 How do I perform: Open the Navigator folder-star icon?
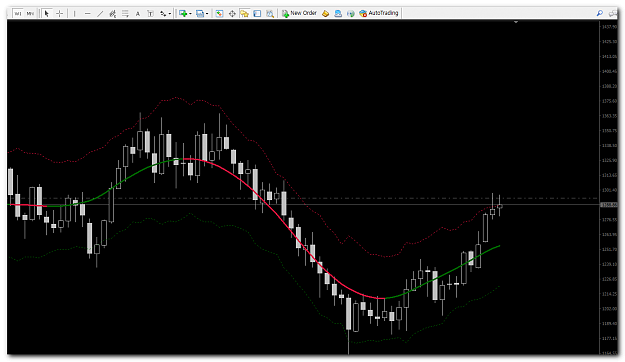(x=245, y=14)
